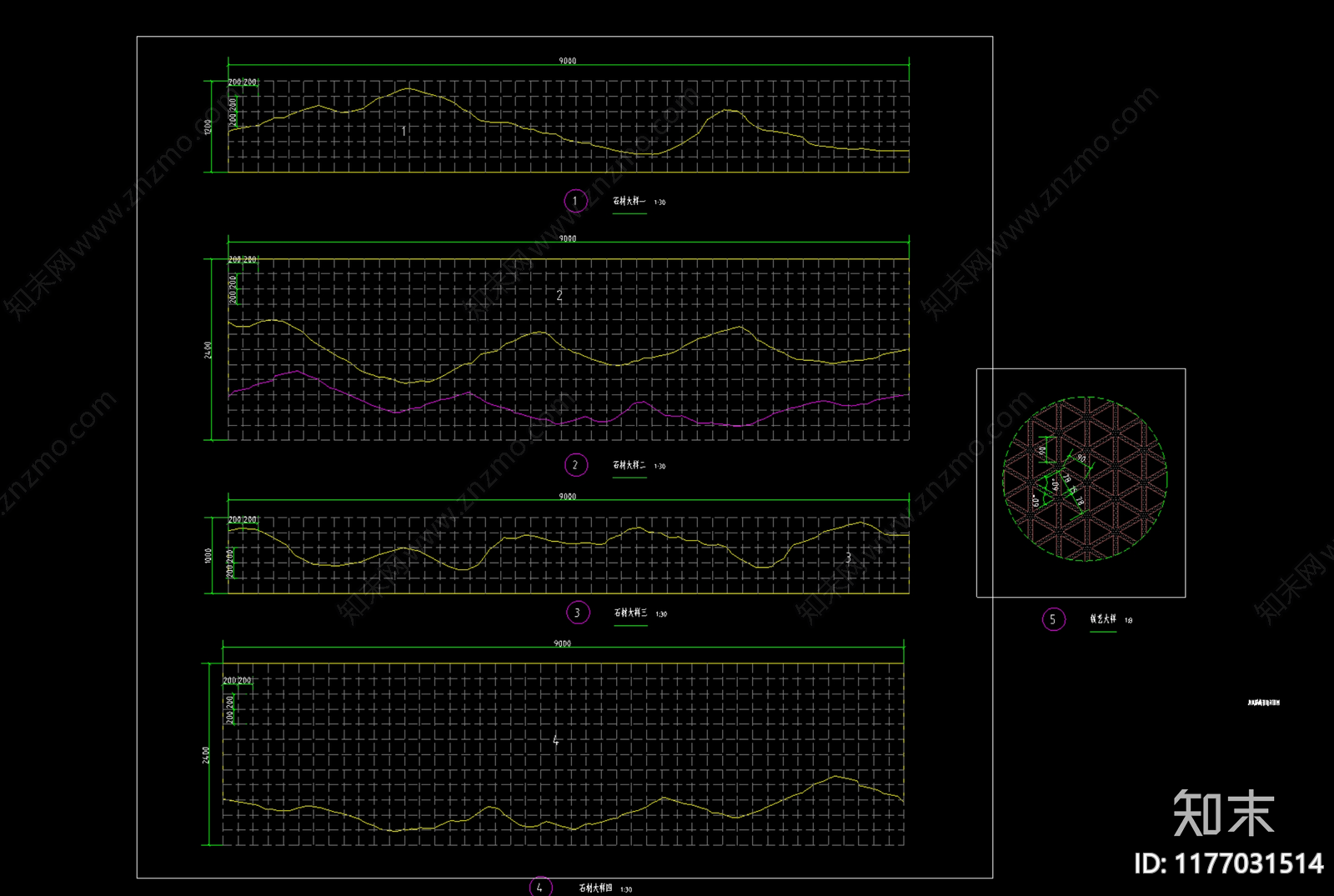Select the 2400 height dimension of detail 2

point(208,350)
